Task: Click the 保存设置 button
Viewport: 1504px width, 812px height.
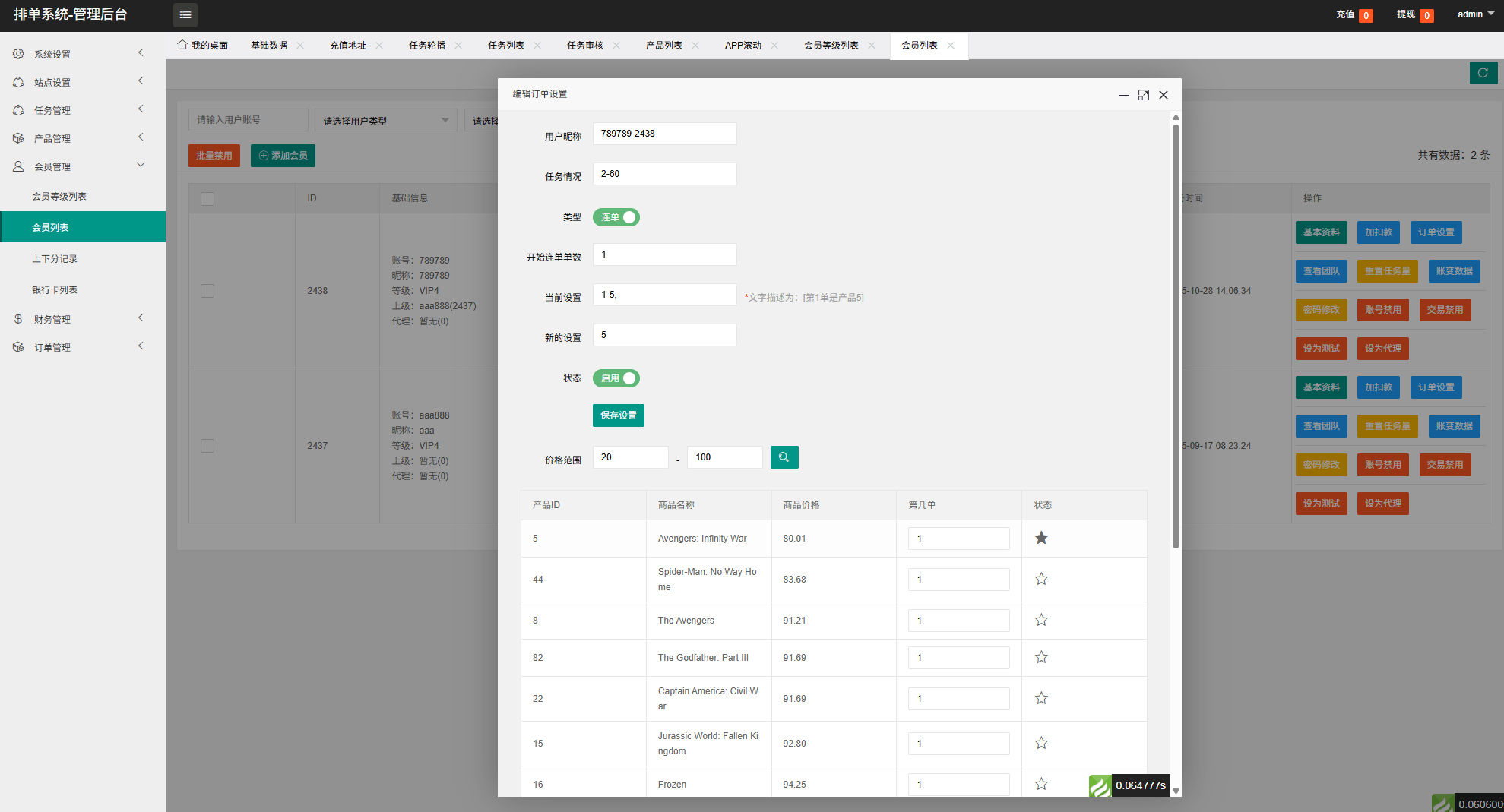Action: 618,415
